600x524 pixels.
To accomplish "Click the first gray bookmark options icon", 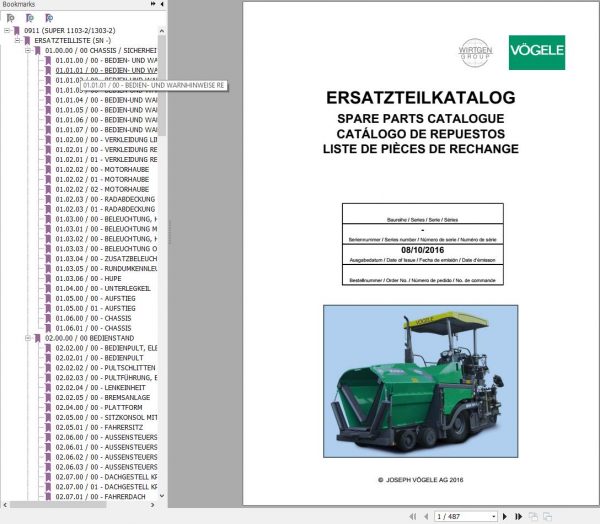I will point(10,18).
